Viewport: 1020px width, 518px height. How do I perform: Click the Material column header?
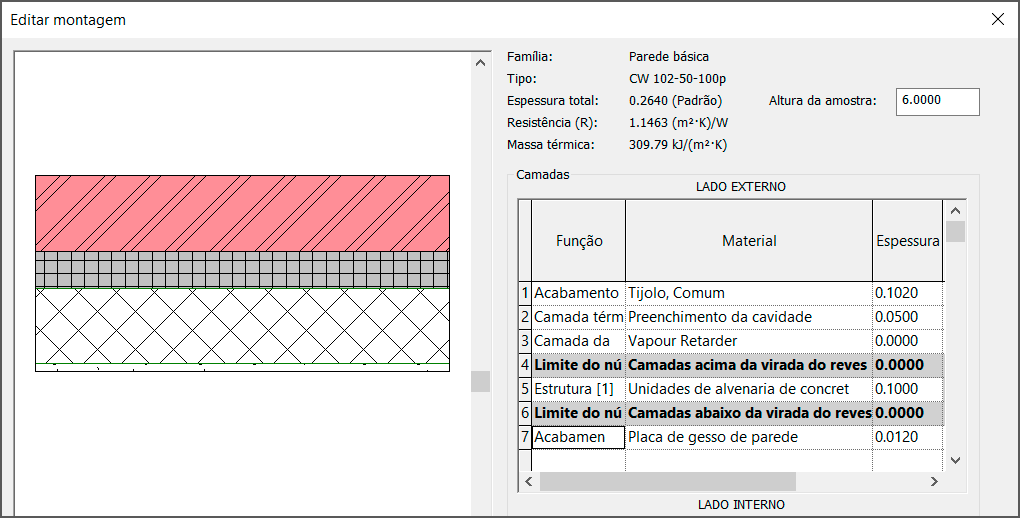pos(748,241)
